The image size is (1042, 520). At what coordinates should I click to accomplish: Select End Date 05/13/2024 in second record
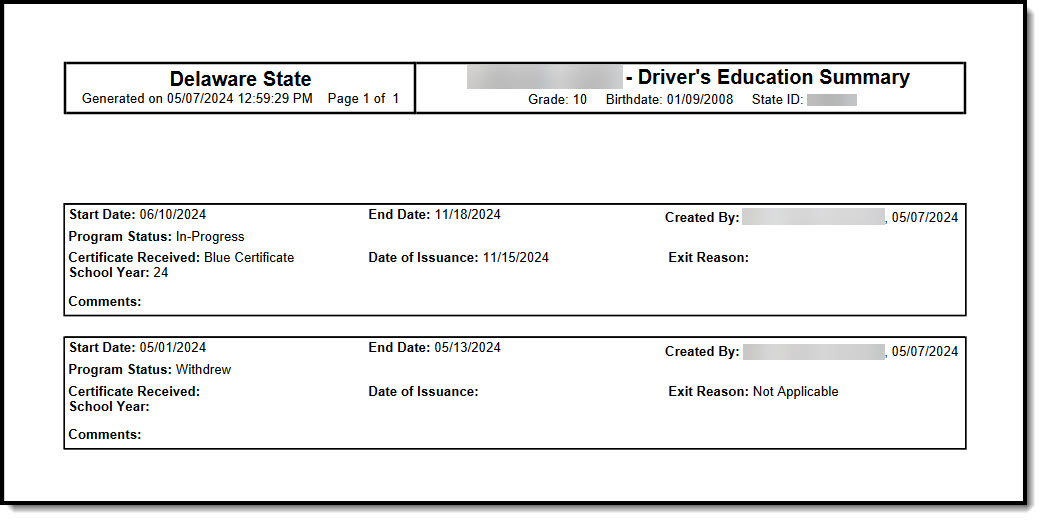[x=435, y=348]
